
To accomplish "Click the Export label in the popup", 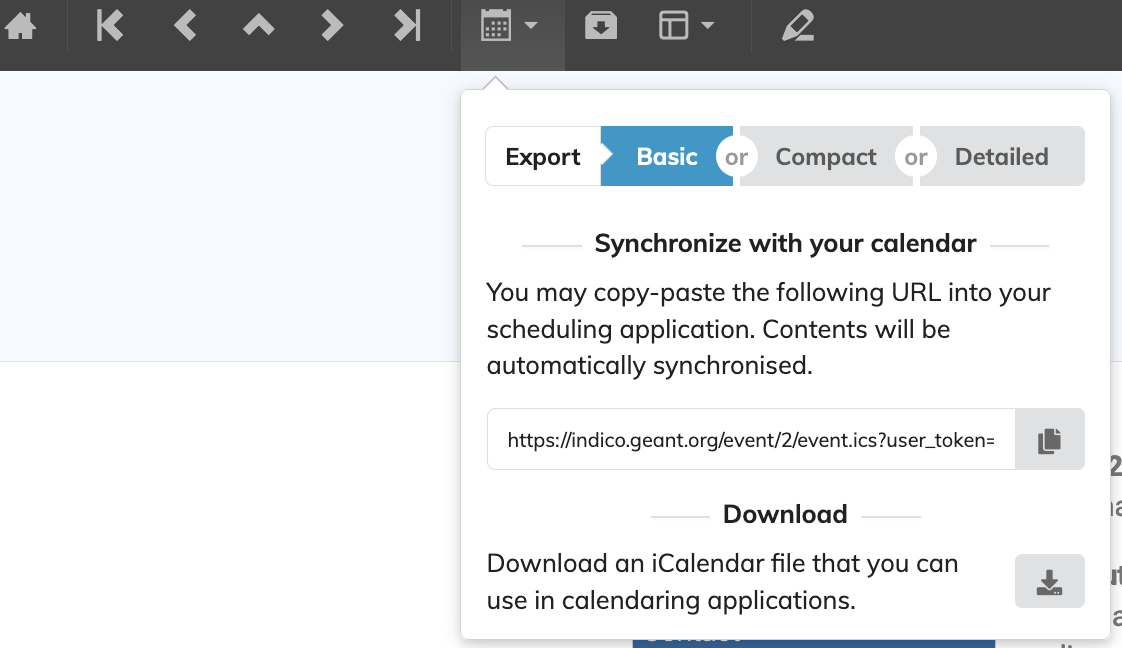I will [x=542, y=157].
